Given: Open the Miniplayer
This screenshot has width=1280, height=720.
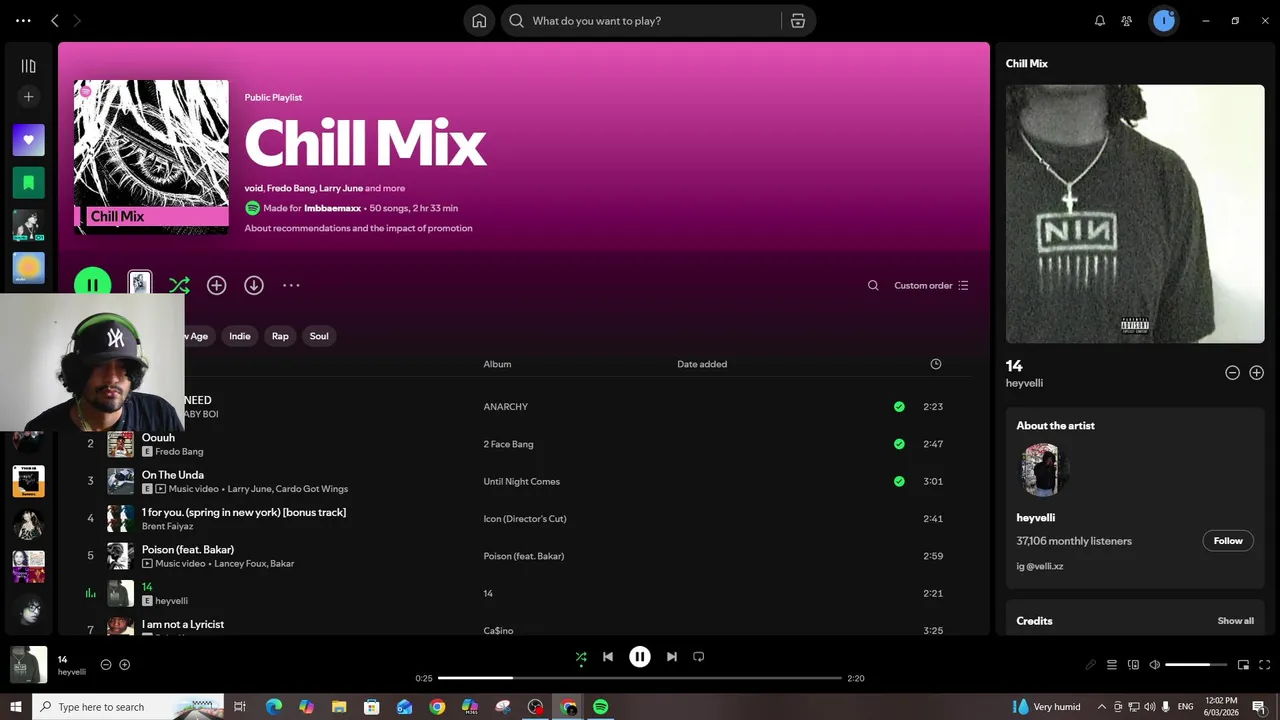Looking at the screenshot, I should click(1243, 665).
